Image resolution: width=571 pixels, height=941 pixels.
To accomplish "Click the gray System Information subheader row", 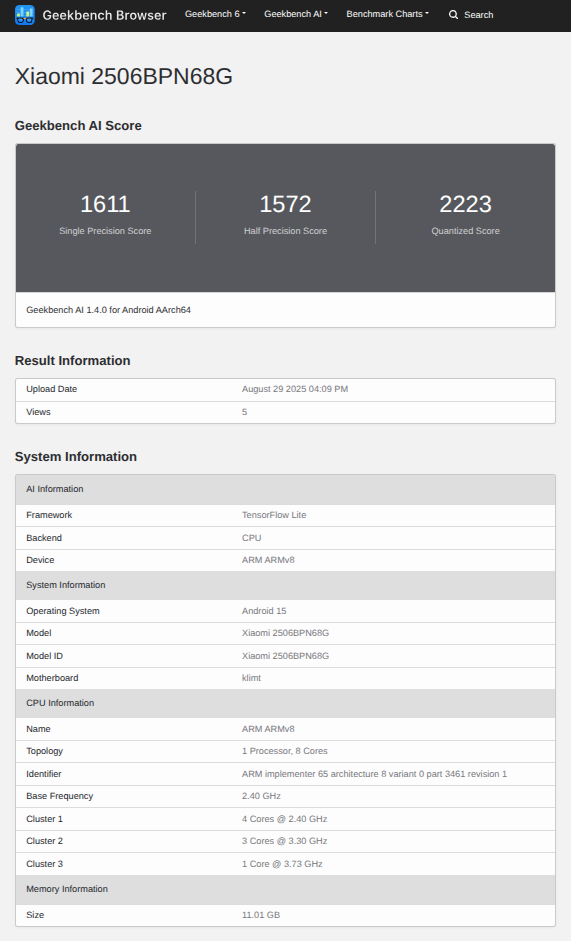I will [285, 585].
